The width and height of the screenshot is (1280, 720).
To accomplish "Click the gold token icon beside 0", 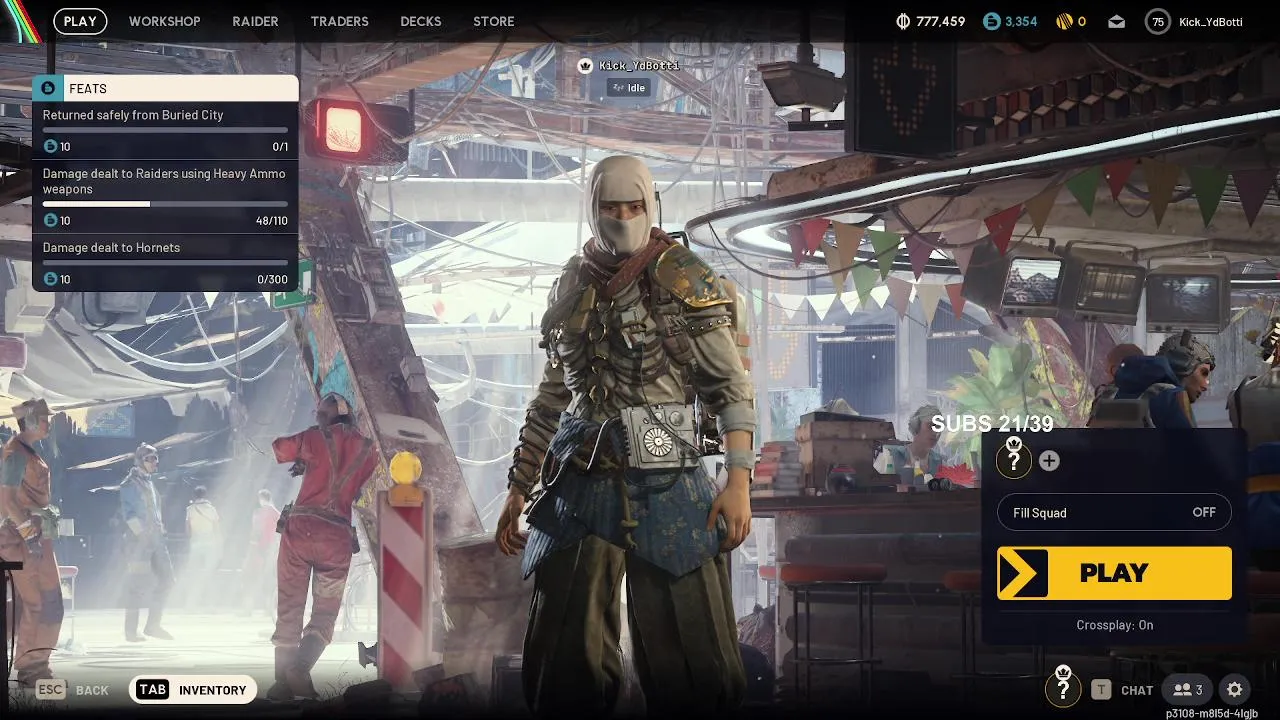I will [x=1065, y=21].
